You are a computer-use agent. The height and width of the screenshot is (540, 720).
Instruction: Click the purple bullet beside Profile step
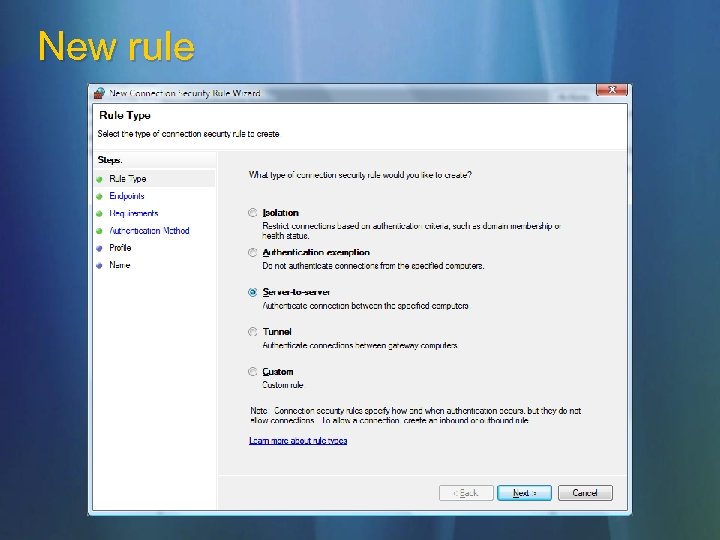click(x=99, y=248)
